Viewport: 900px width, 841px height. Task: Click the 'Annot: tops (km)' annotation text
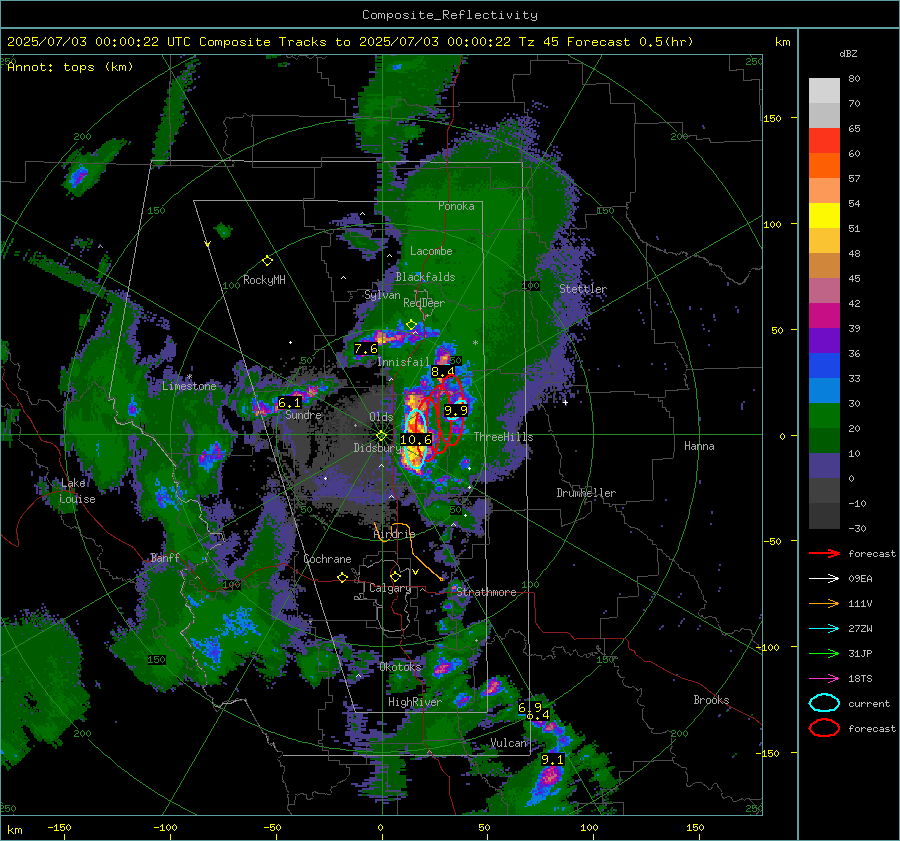tap(70, 67)
